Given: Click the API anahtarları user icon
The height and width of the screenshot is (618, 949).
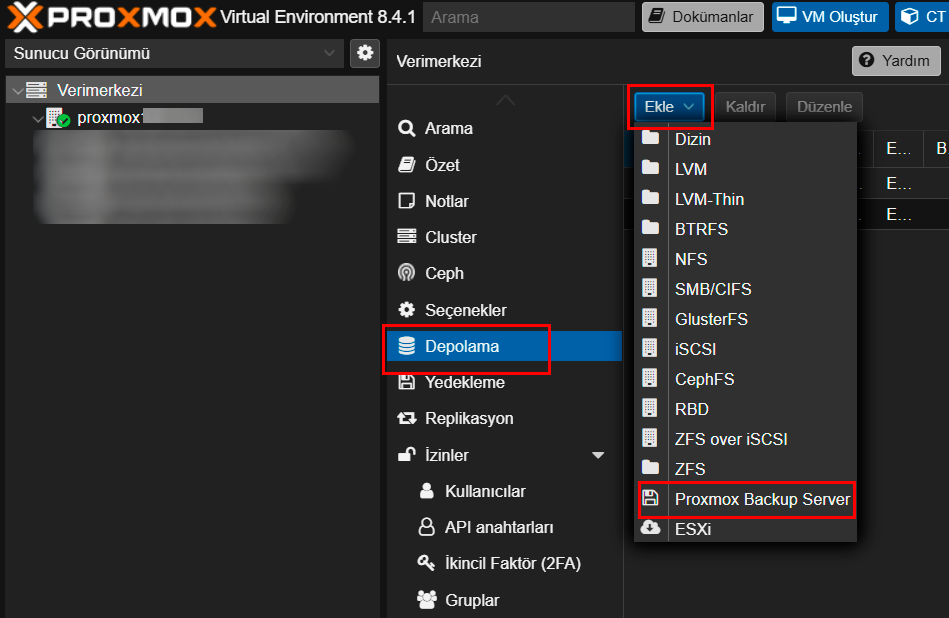Looking at the screenshot, I should (x=427, y=527).
